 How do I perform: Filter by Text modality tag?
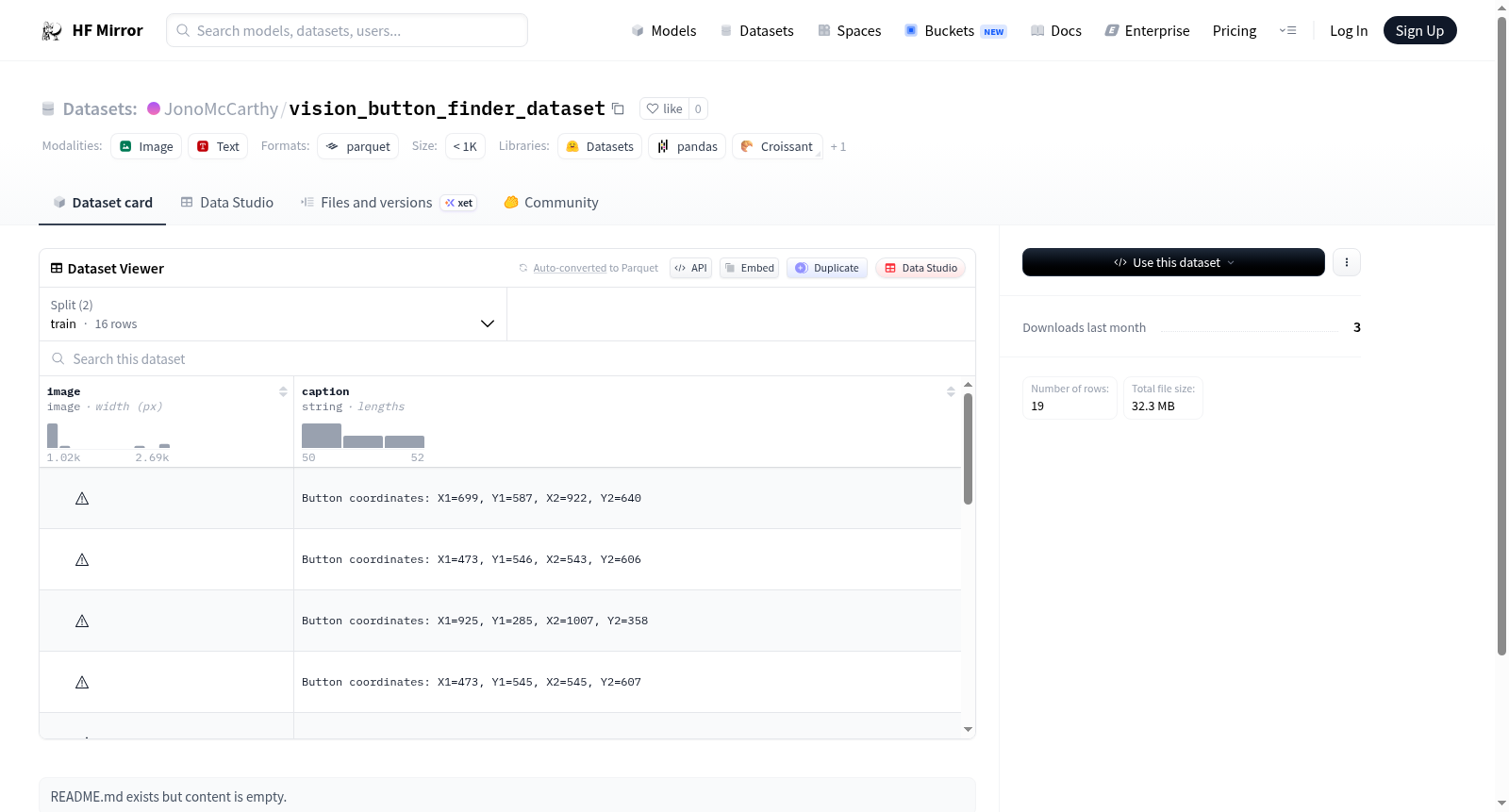(218, 146)
